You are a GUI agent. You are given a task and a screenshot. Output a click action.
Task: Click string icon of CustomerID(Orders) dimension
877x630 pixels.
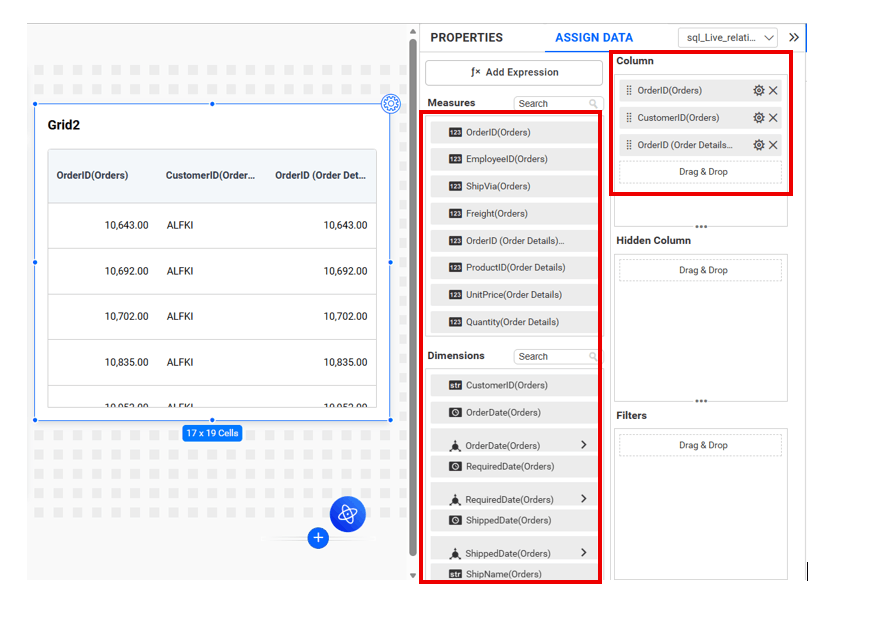455,385
